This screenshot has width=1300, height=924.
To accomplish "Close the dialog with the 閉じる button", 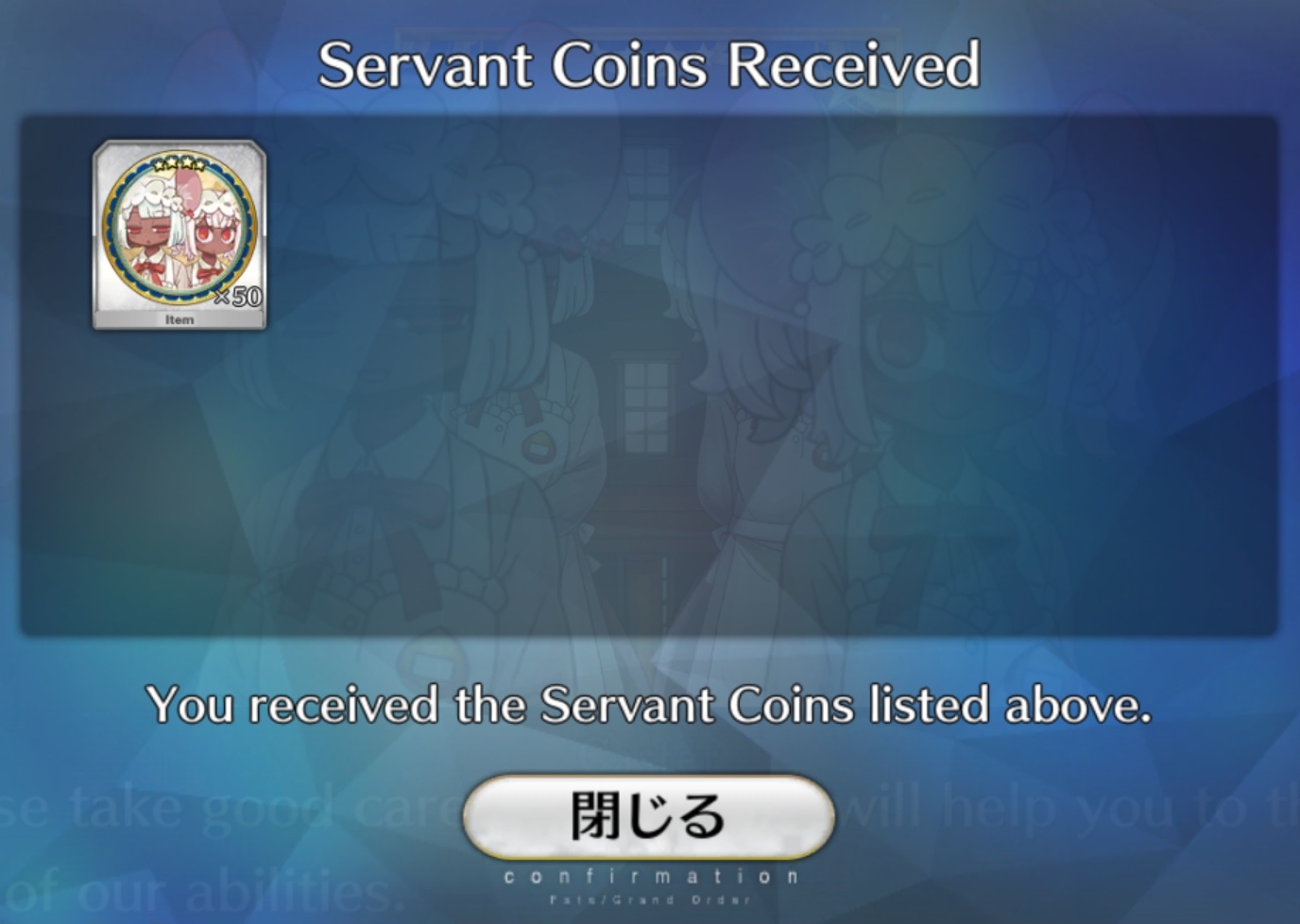I will tap(648, 816).
